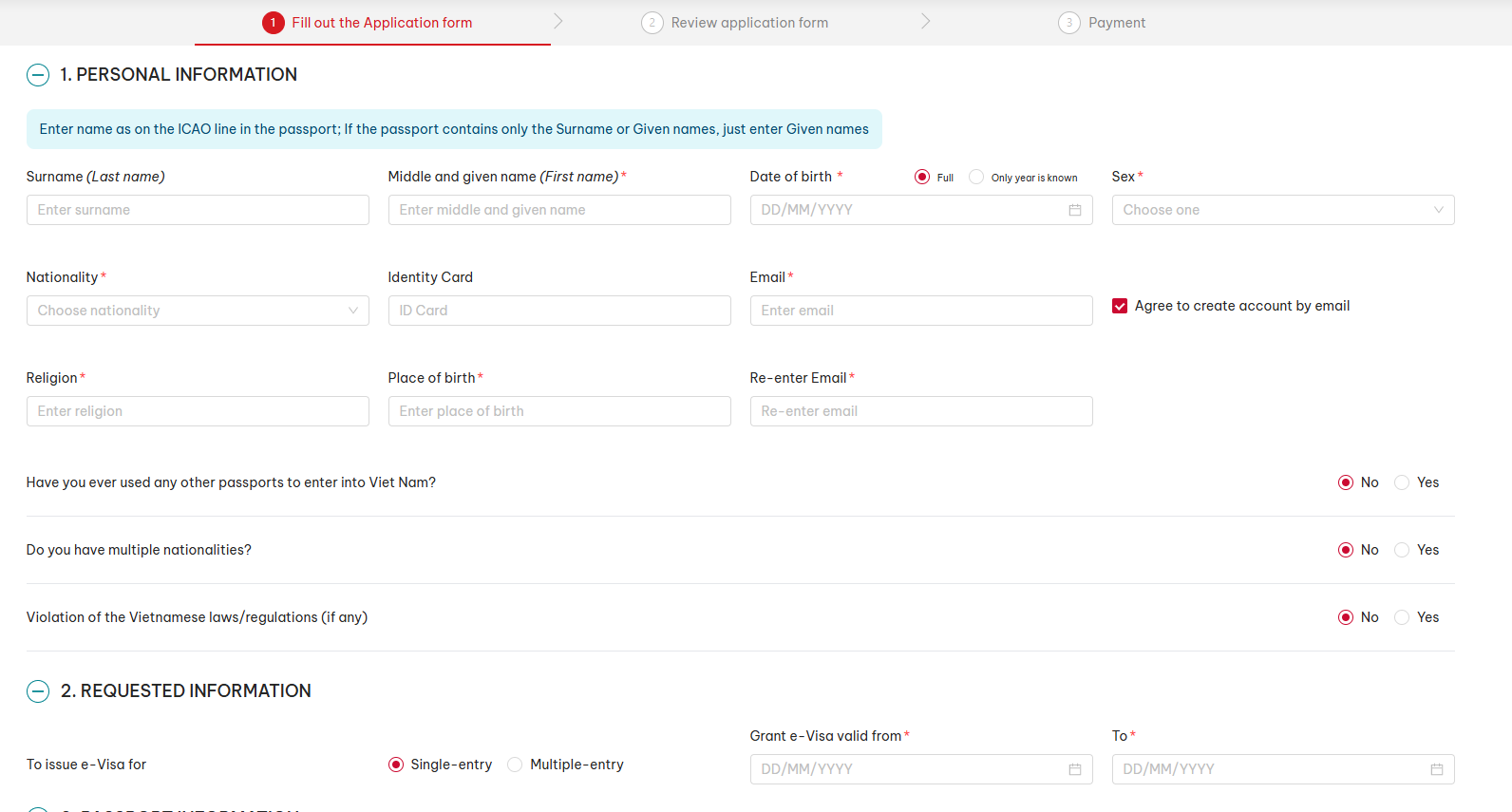Go to the Payment step

(x=1102, y=23)
